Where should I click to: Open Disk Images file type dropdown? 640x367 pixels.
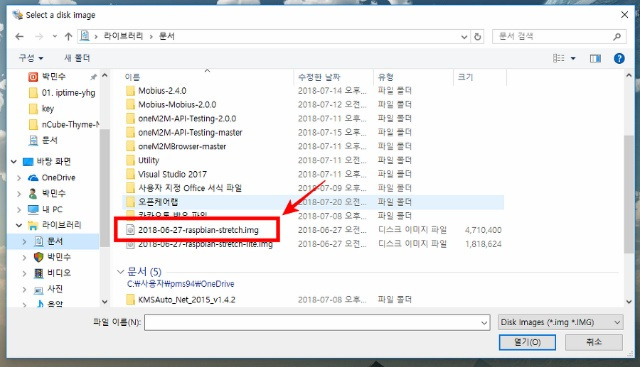pos(560,323)
